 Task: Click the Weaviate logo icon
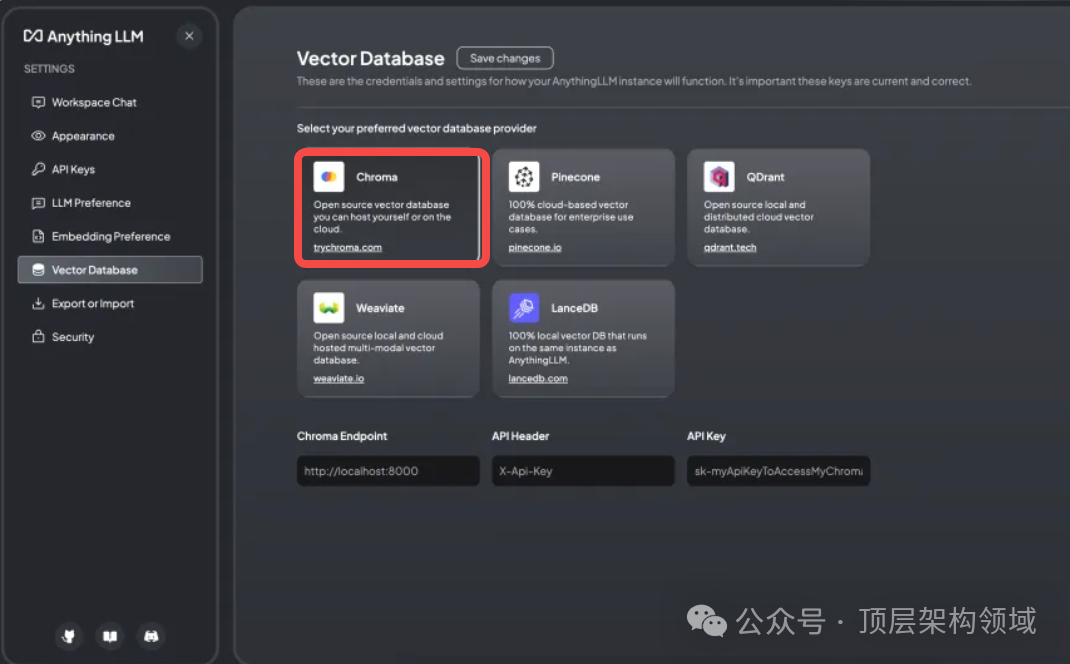pos(328,308)
